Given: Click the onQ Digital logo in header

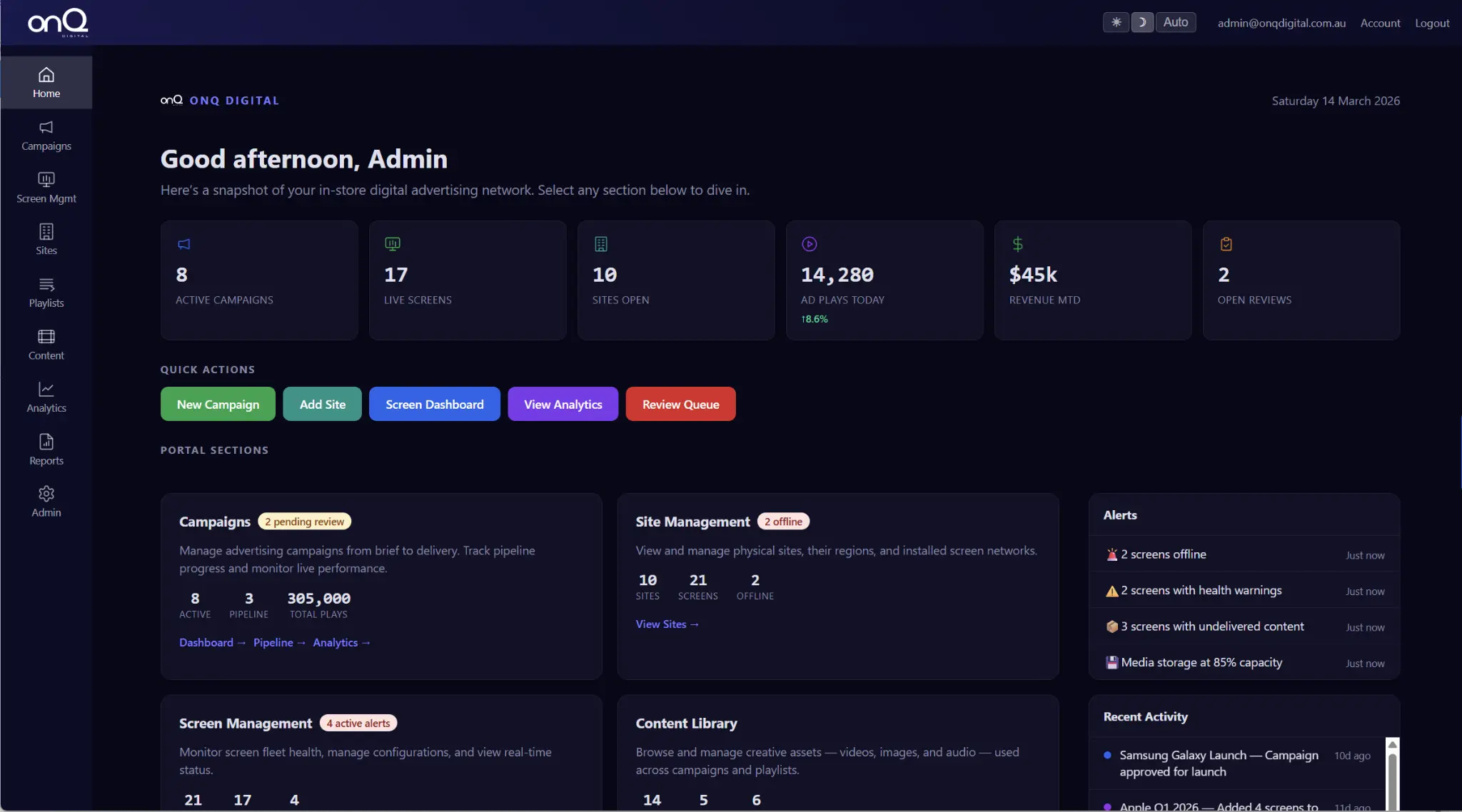Looking at the screenshot, I should click(59, 23).
